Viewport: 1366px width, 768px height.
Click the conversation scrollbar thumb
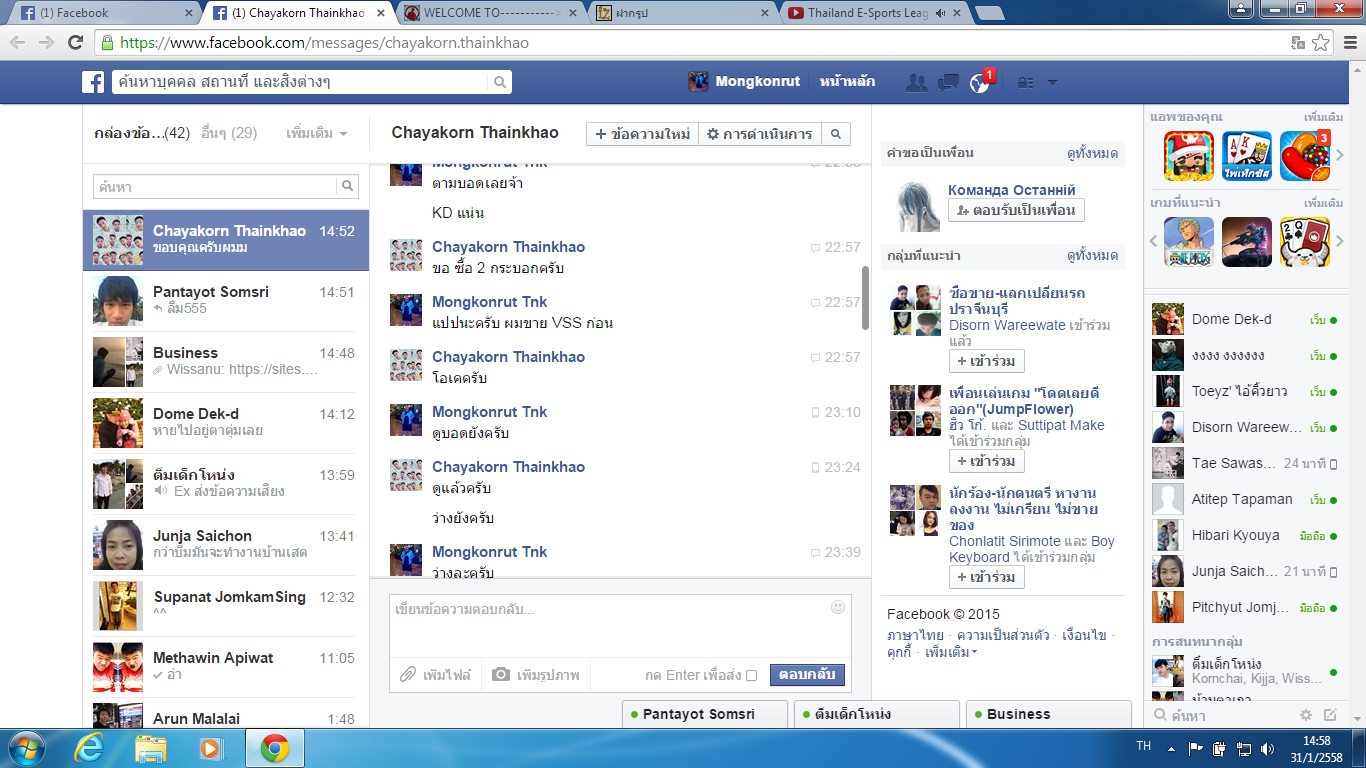click(866, 297)
